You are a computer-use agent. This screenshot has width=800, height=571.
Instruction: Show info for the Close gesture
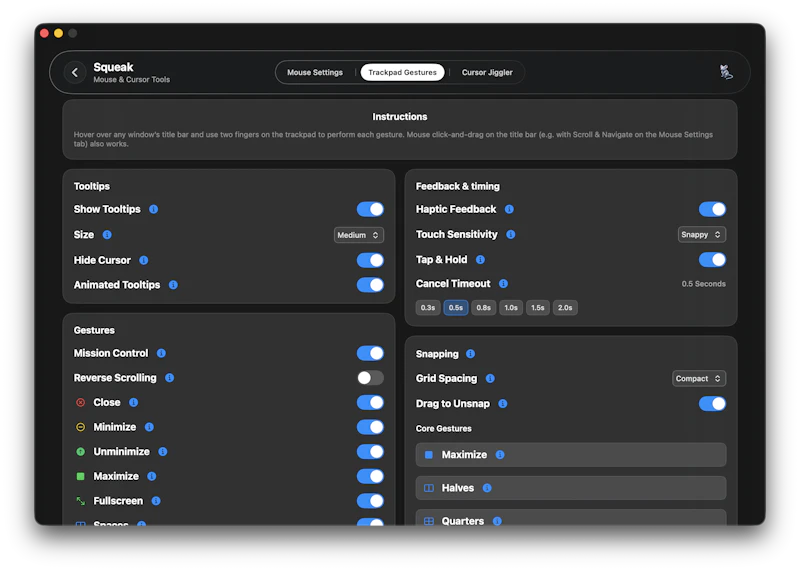tap(134, 403)
